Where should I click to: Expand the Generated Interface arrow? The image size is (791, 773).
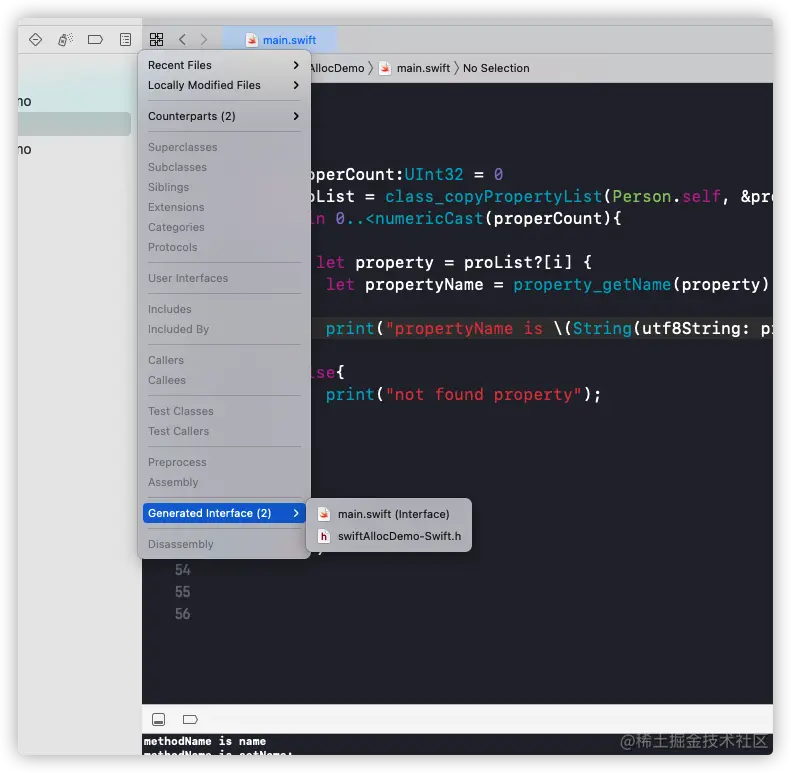coord(296,513)
